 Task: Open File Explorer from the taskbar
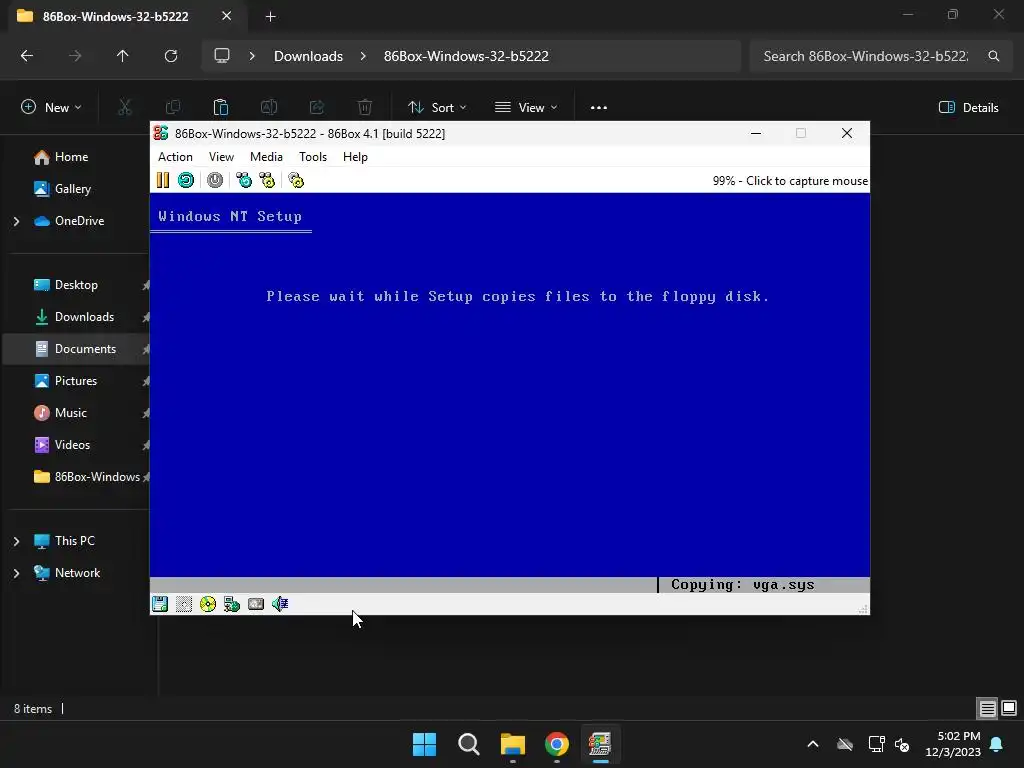tap(513, 744)
